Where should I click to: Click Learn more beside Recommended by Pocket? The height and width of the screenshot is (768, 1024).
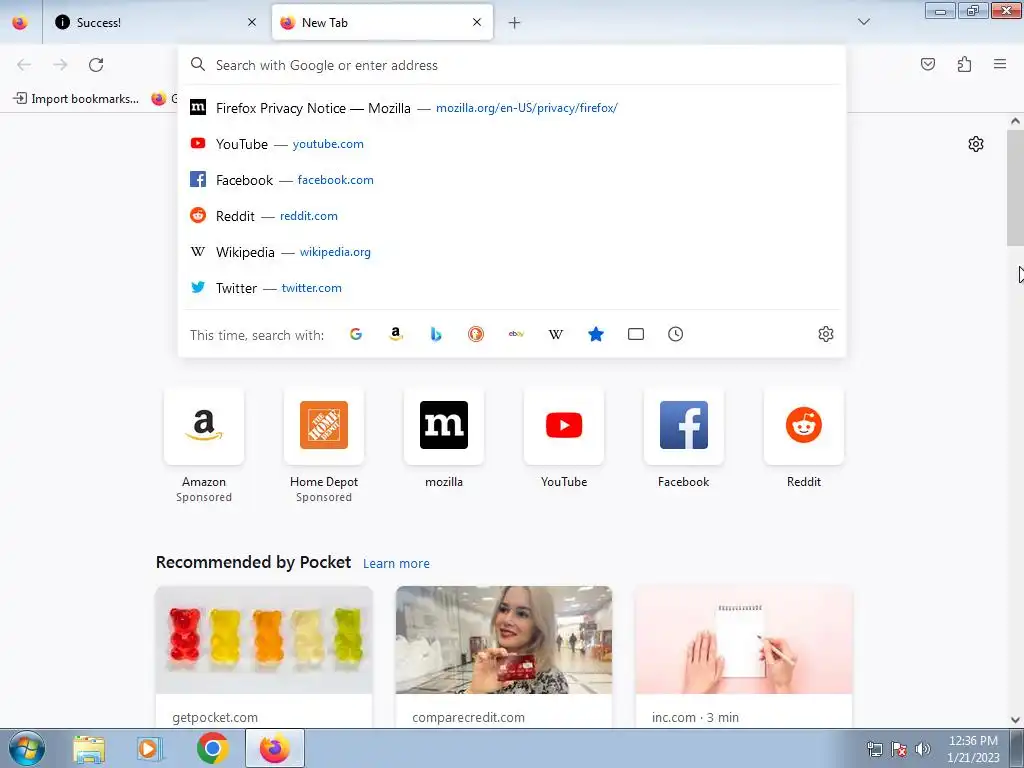(x=396, y=564)
